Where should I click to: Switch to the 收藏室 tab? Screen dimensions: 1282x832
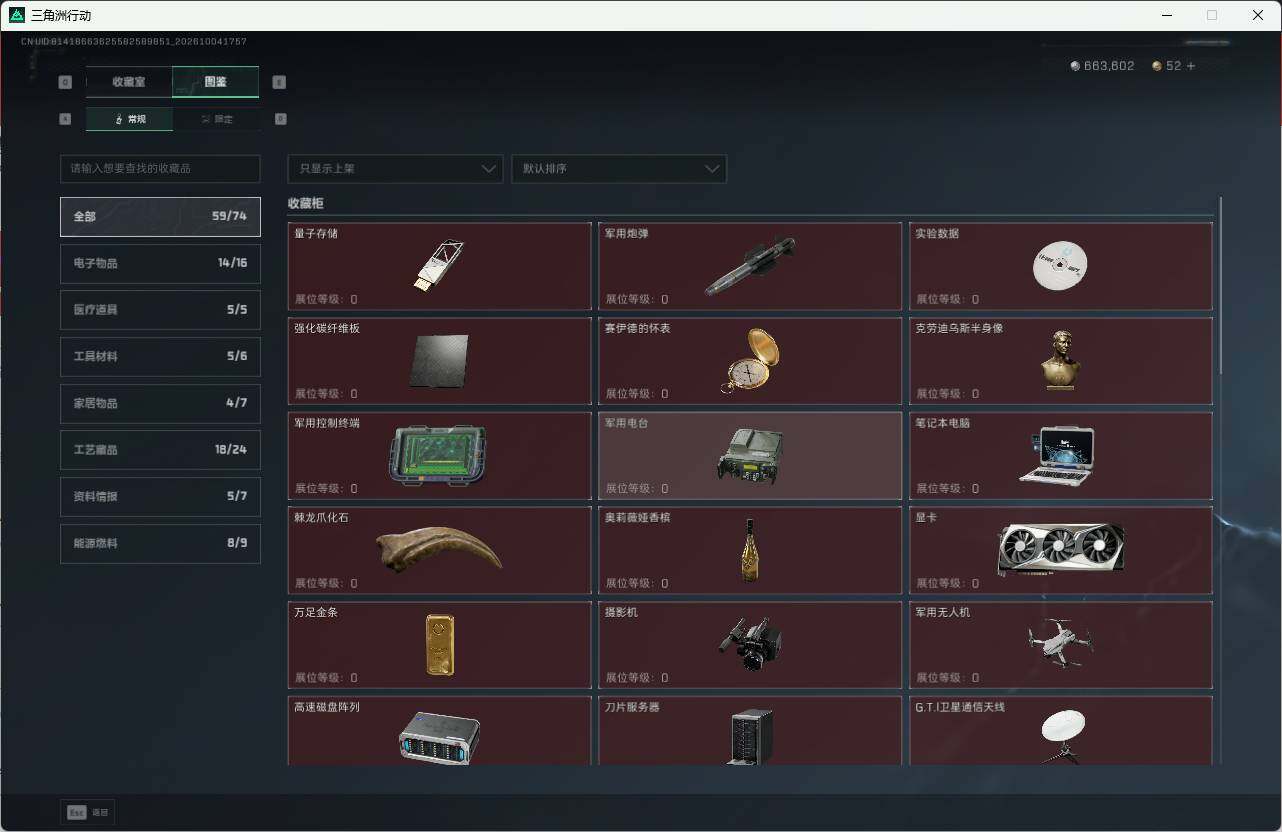[129, 82]
